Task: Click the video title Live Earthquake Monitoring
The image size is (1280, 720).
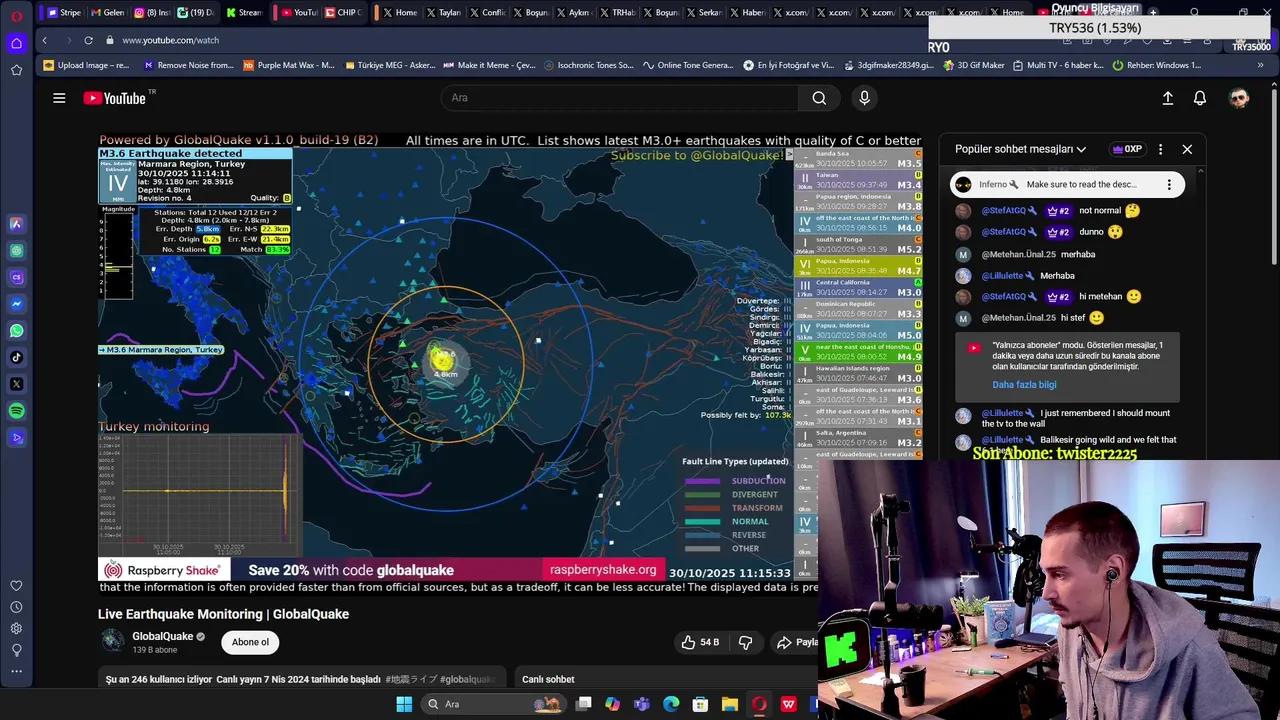Action: (223, 614)
